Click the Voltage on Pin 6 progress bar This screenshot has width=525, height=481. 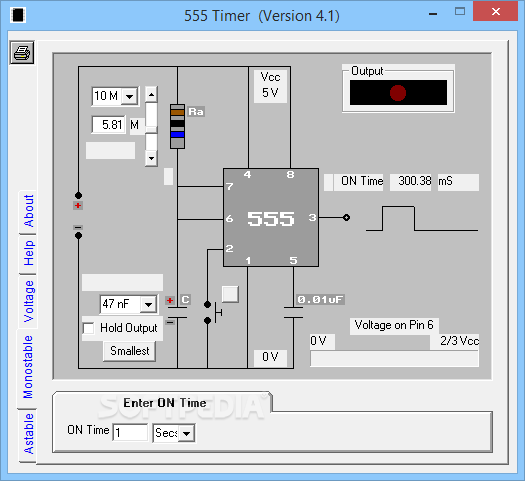[x=394, y=359]
